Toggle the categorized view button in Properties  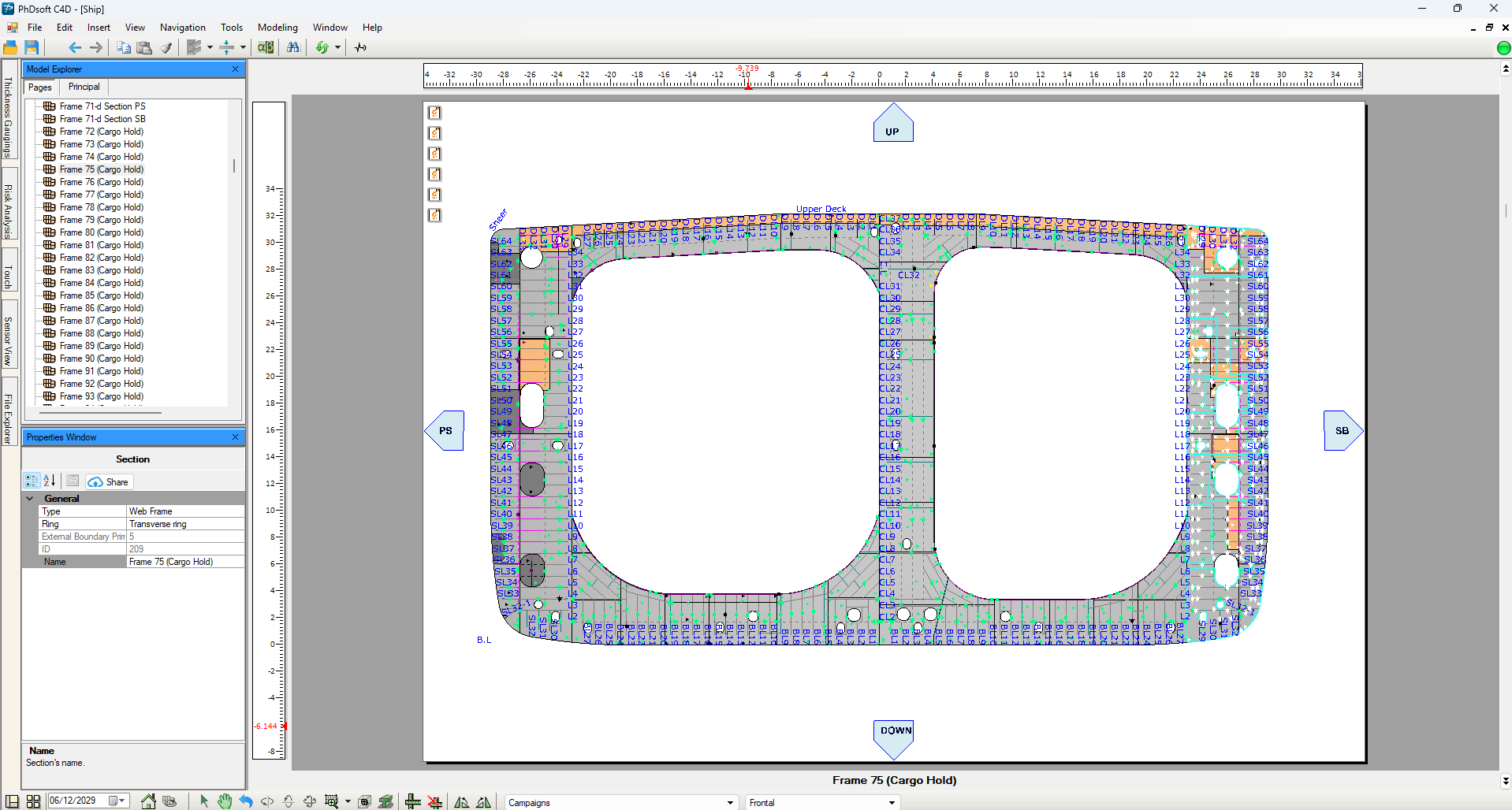pyautogui.click(x=32, y=481)
